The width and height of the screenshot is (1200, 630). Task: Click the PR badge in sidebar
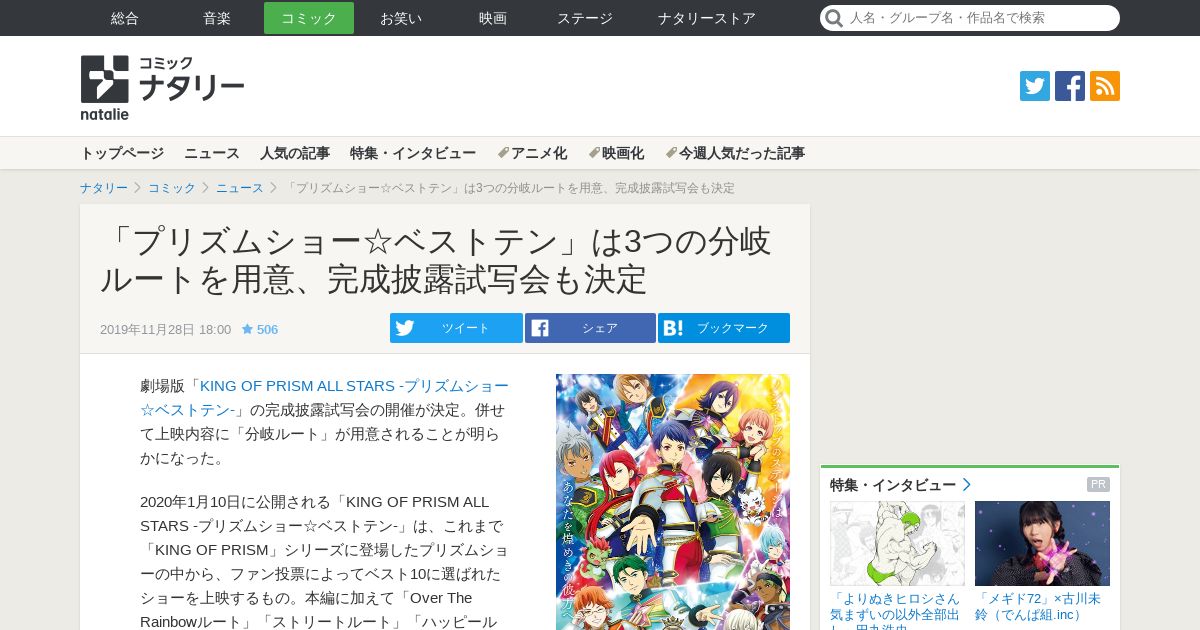click(1098, 485)
